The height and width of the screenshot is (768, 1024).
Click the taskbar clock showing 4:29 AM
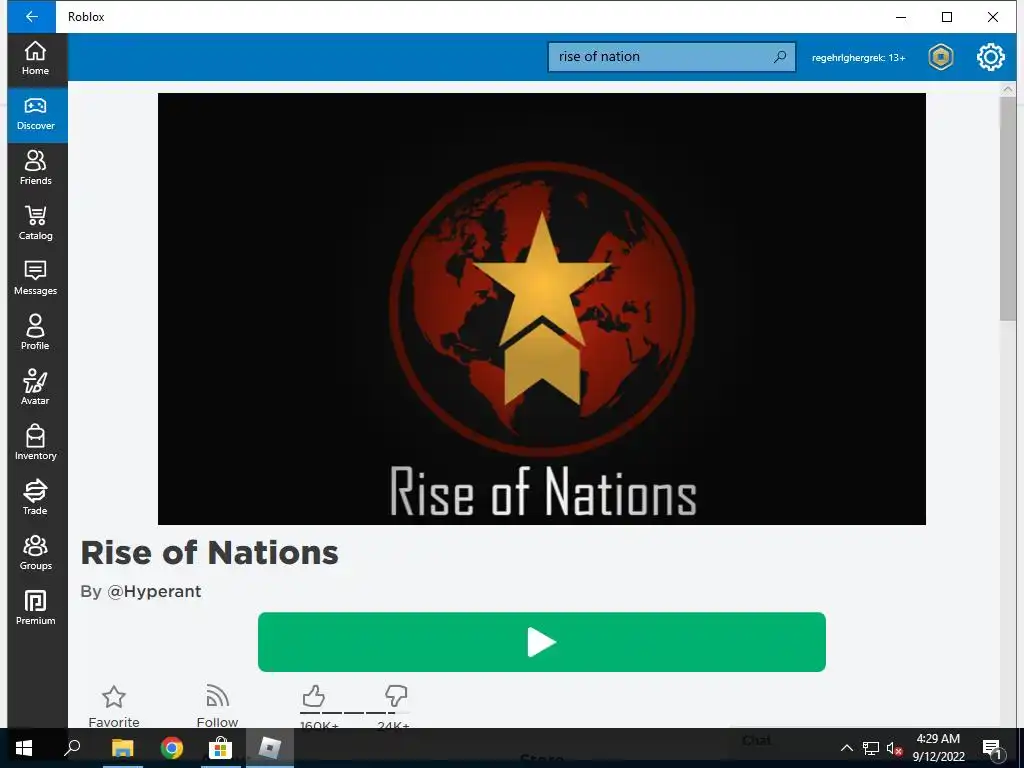[938, 748]
